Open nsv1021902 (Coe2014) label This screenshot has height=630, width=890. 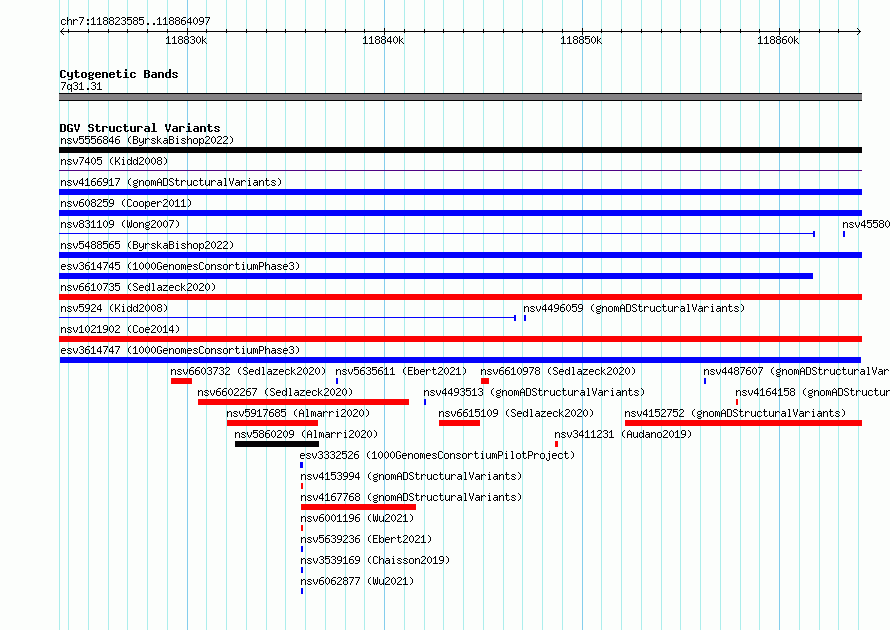point(120,329)
